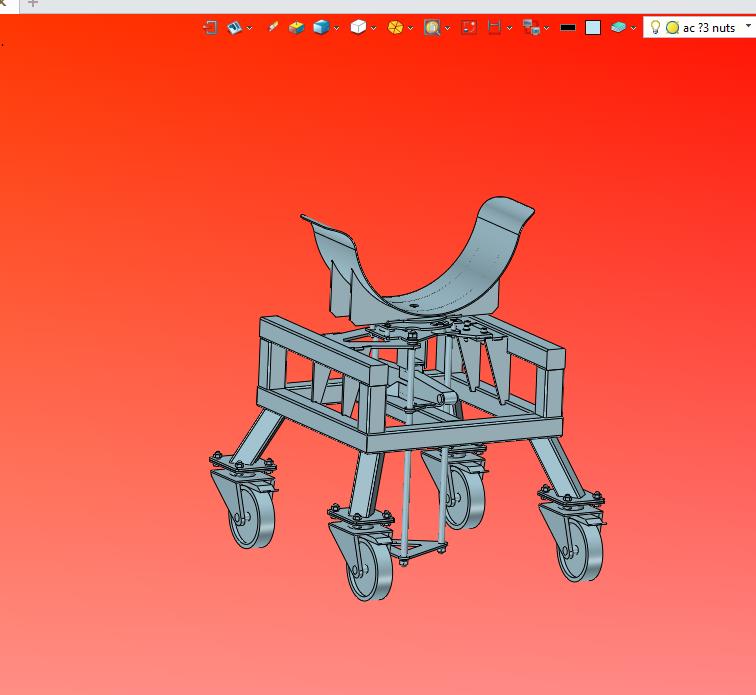Viewport: 756px width, 695px height.
Task: Click the red square selection icon
Action: point(469,27)
